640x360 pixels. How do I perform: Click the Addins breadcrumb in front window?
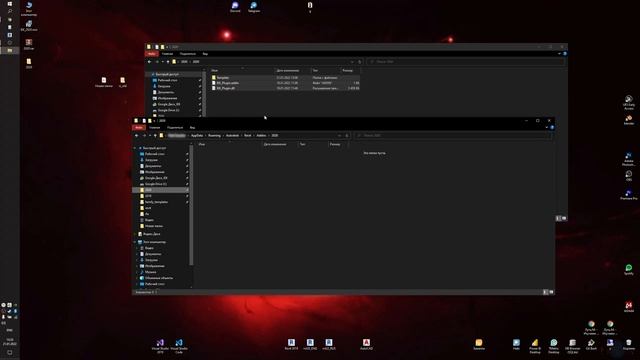point(261,136)
